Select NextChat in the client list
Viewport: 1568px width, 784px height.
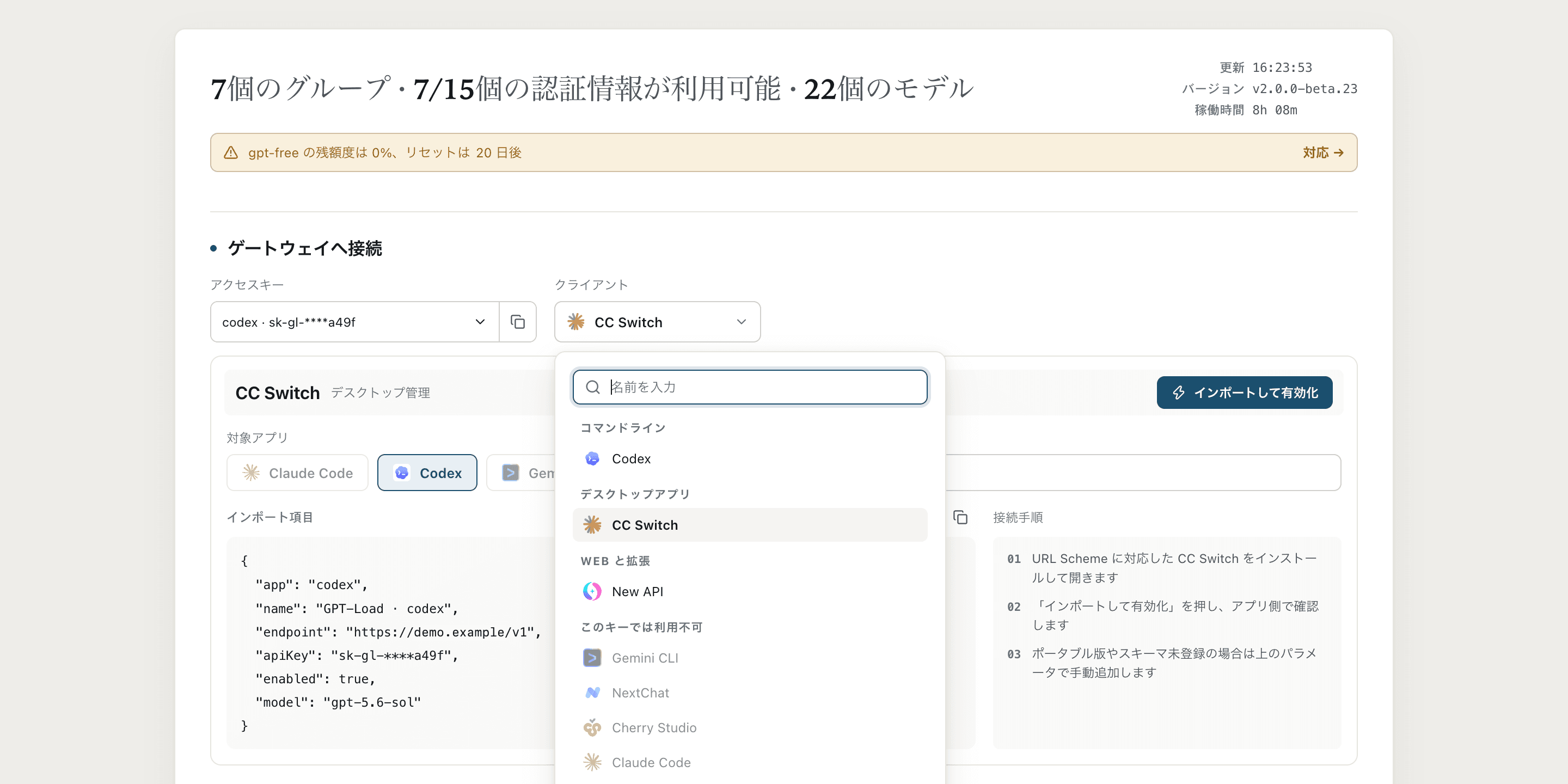pyautogui.click(x=750, y=693)
